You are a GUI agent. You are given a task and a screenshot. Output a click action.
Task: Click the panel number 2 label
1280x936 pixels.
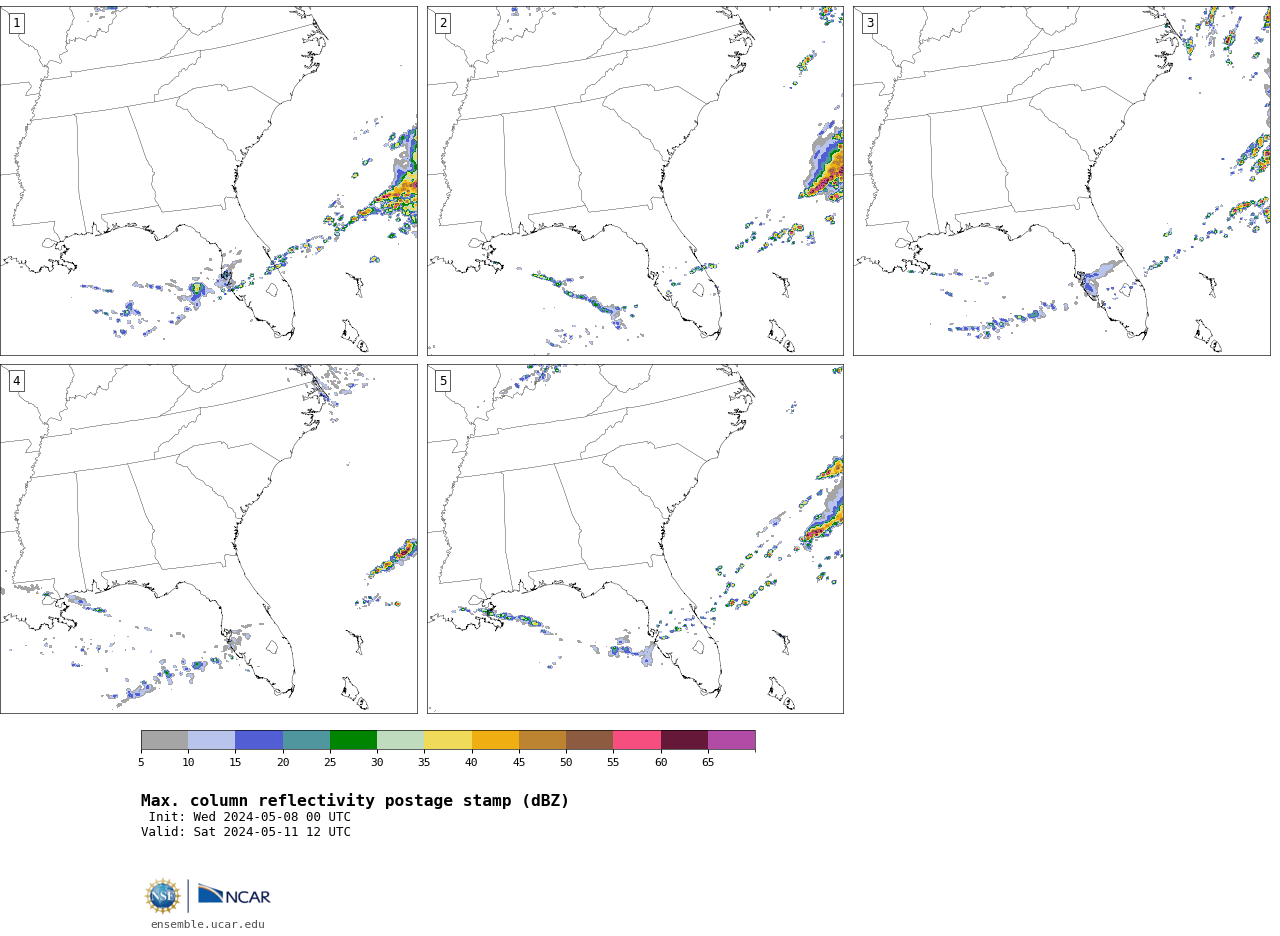[443, 23]
